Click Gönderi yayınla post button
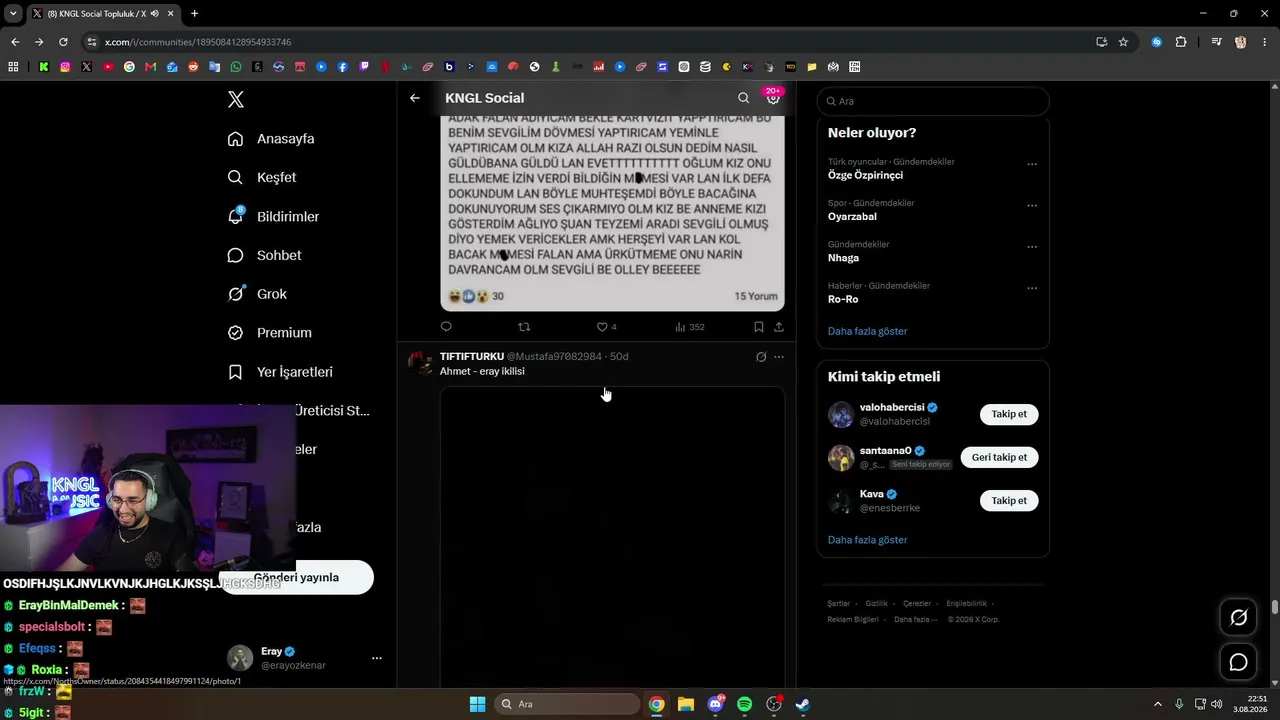 click(x=297, y=577)
